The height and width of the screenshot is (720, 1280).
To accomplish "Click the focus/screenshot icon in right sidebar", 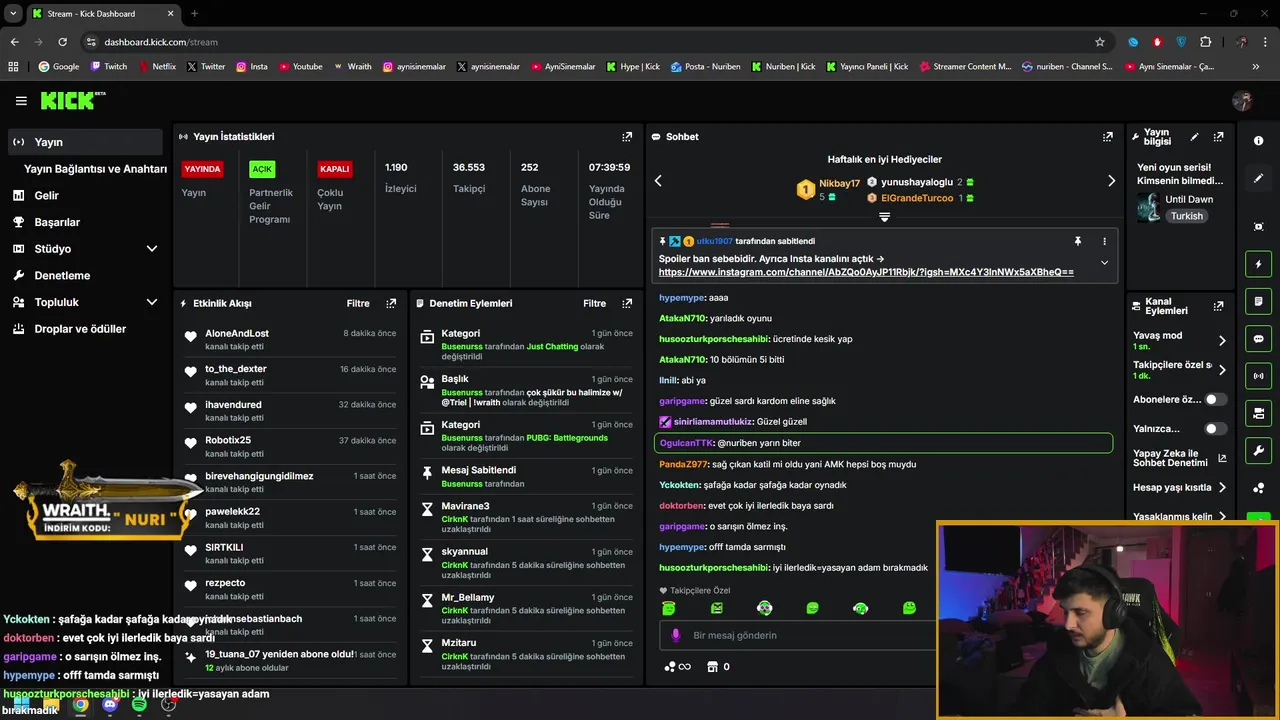I will click(x=1258, y=227).
